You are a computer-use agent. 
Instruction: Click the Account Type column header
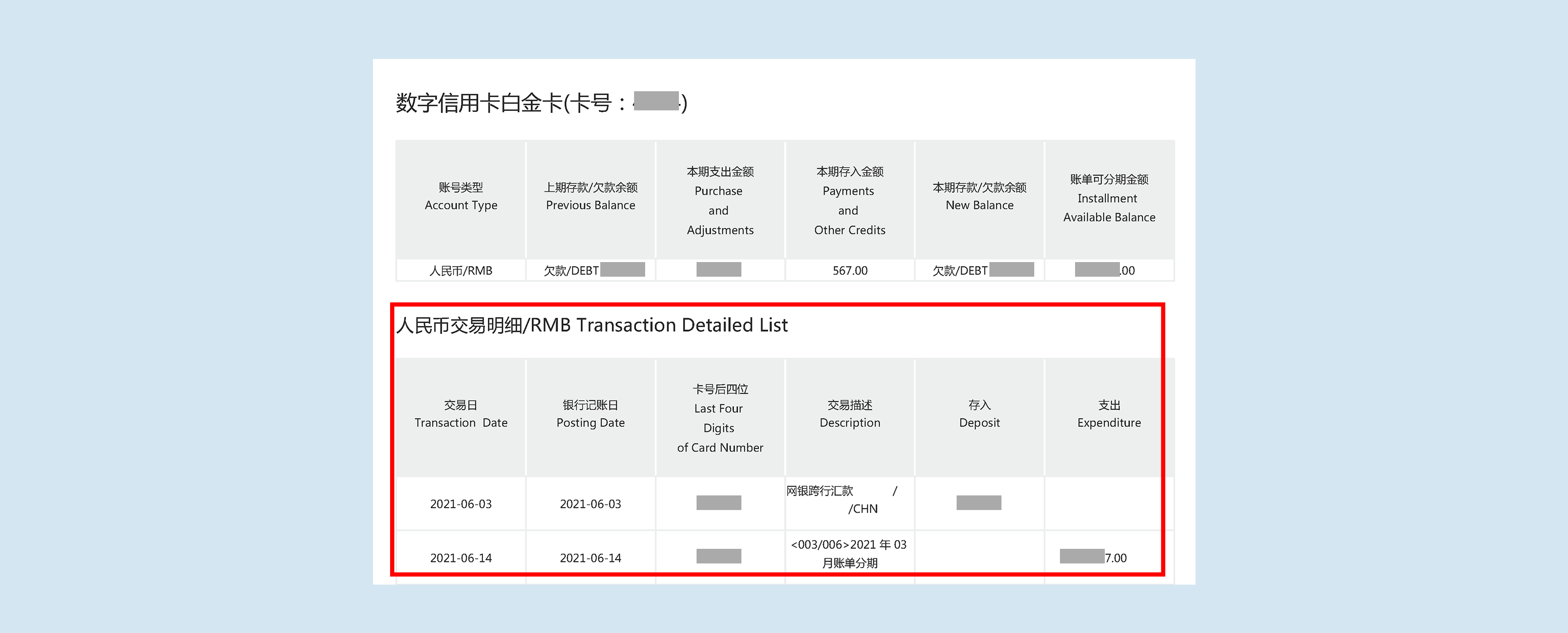pyautogui.click(x=461, y=197)
